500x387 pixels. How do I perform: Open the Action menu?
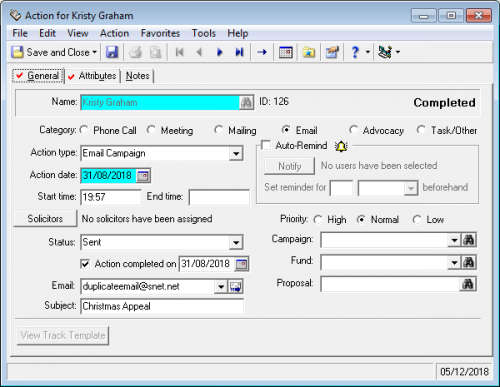(x=114, y=33)
